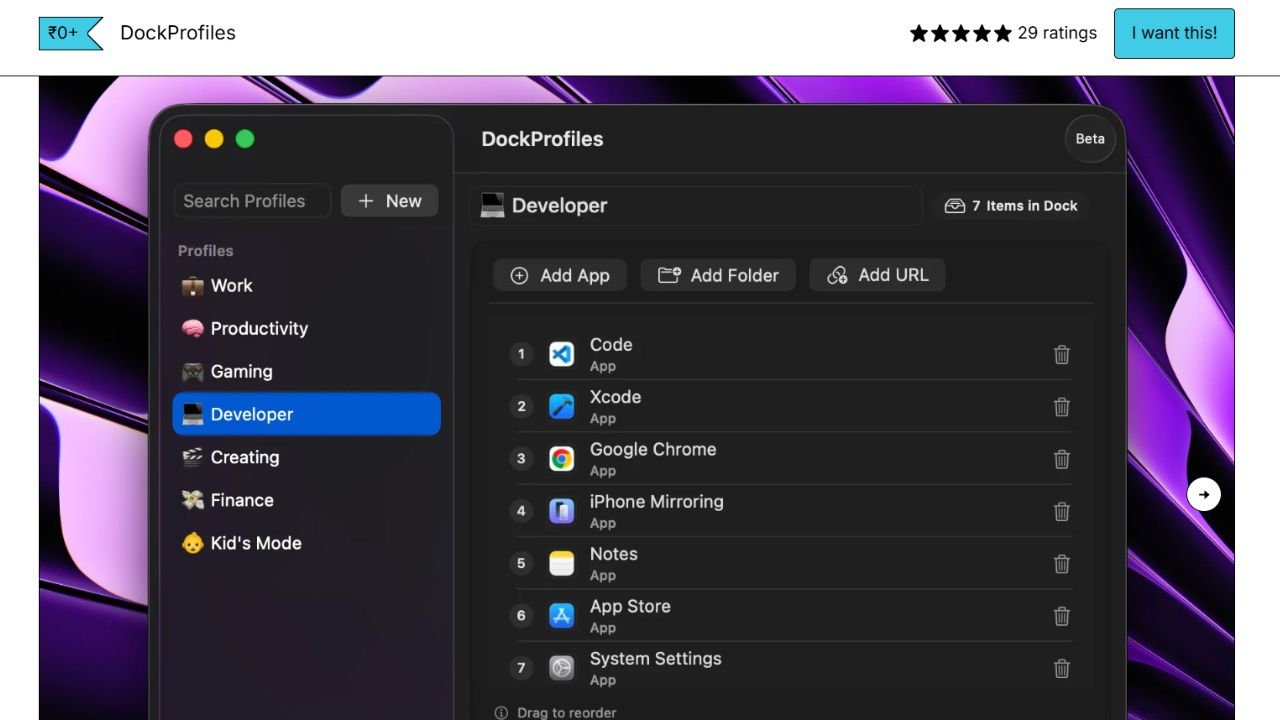The width and height of the screenshot is (1280, 720).
Task: Click the laptop emoji beside Developer title
Action: click(492, 205)
